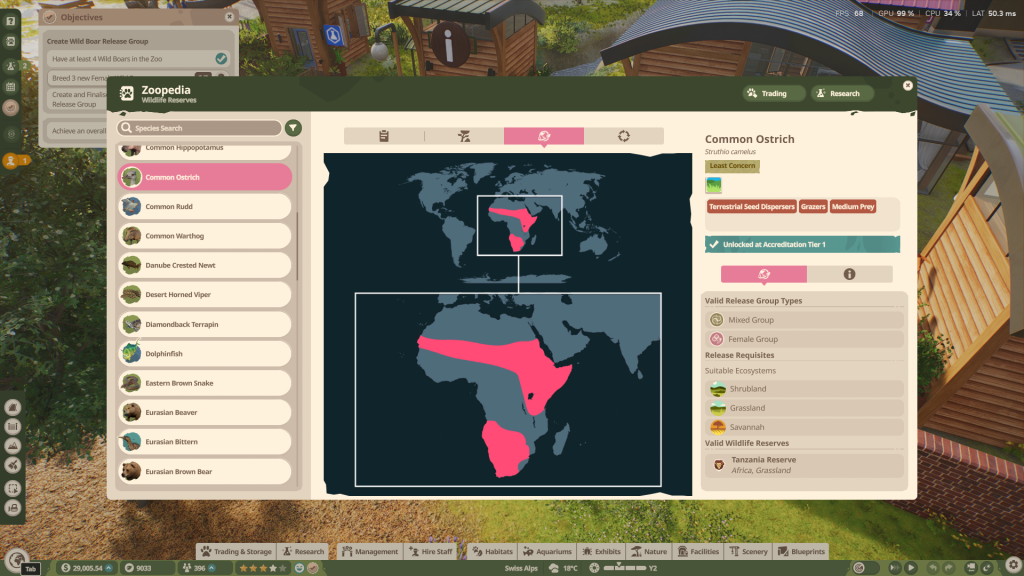Select Eastern Brown Snake in species list
Image resolution: width=1024 pixels, height=576 pixels.
204,383
